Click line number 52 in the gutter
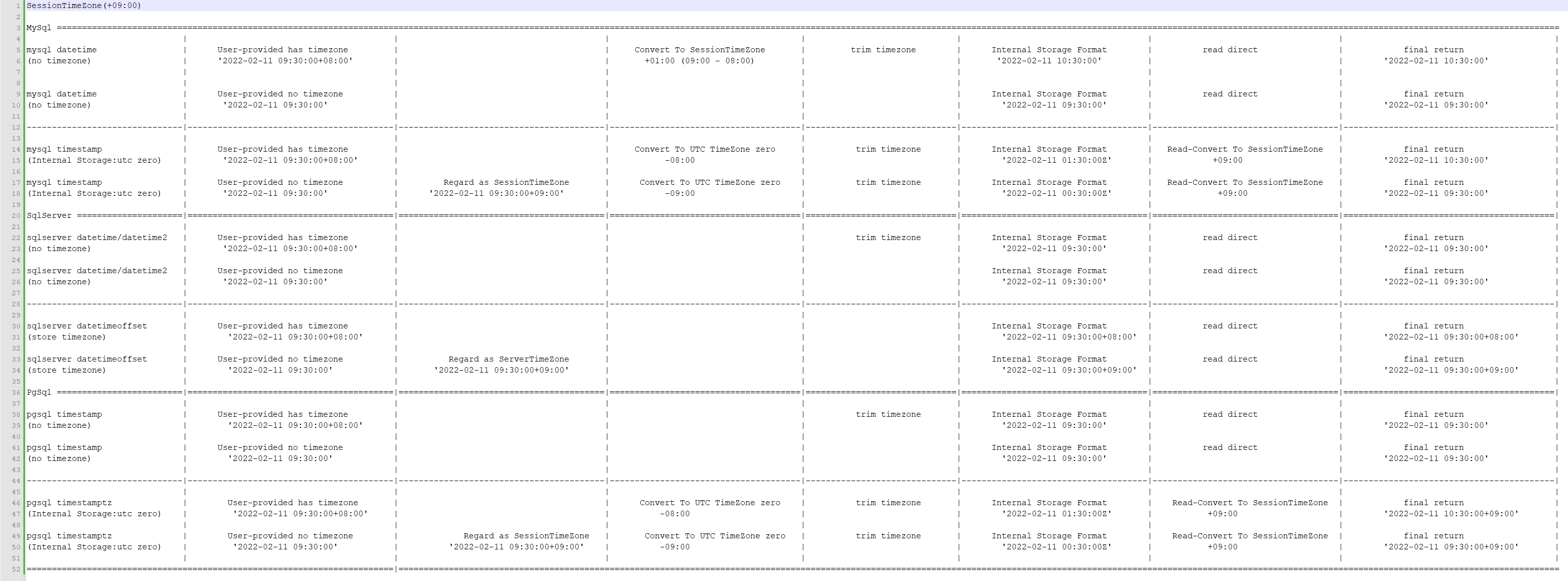Viewport: 1568px width, 581px height. [x=16, y=569]
